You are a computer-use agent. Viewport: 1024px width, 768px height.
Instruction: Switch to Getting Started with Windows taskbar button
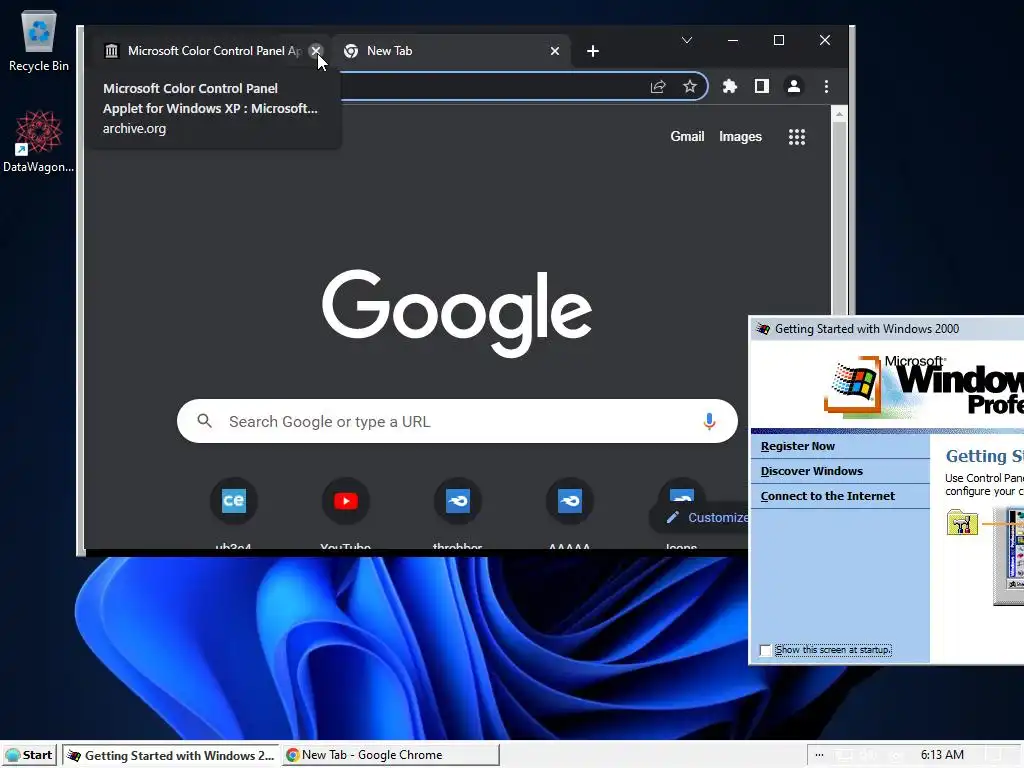(171, 755)
